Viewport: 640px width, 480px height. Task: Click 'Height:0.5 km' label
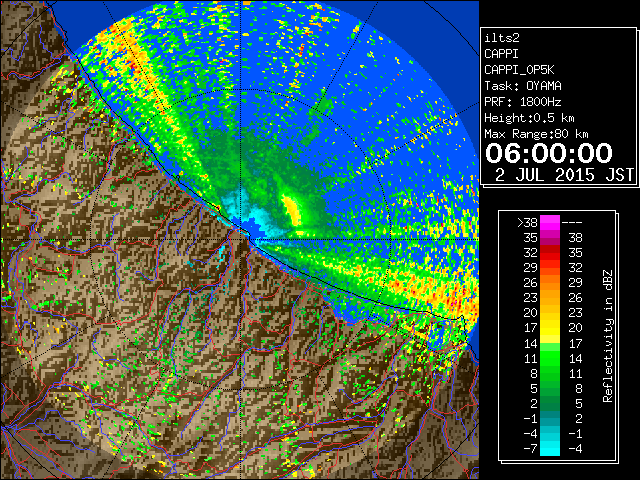[x=529, y=118]
